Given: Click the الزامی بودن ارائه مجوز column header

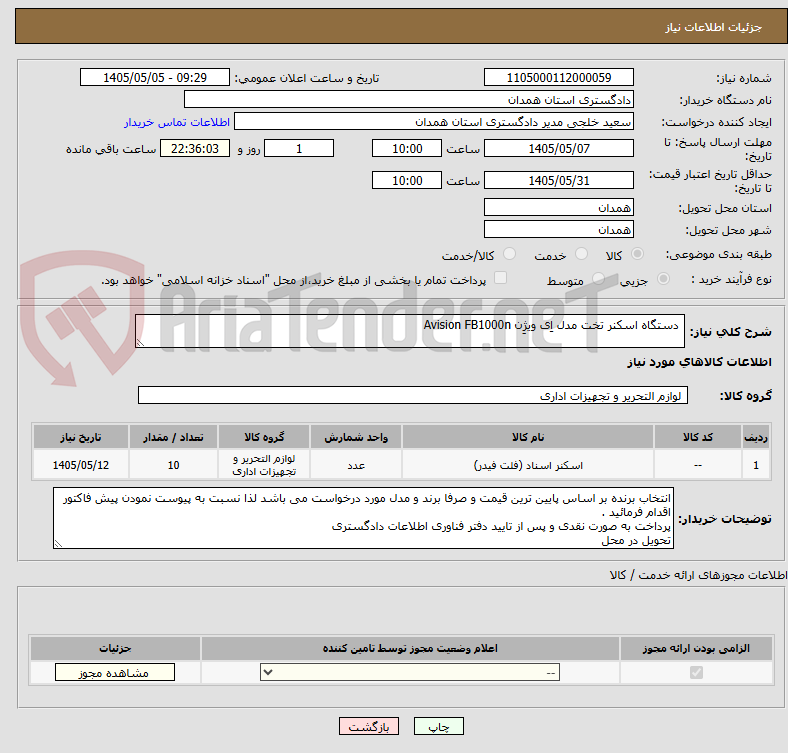Looking at the screenshot, I should click(696, 648).
